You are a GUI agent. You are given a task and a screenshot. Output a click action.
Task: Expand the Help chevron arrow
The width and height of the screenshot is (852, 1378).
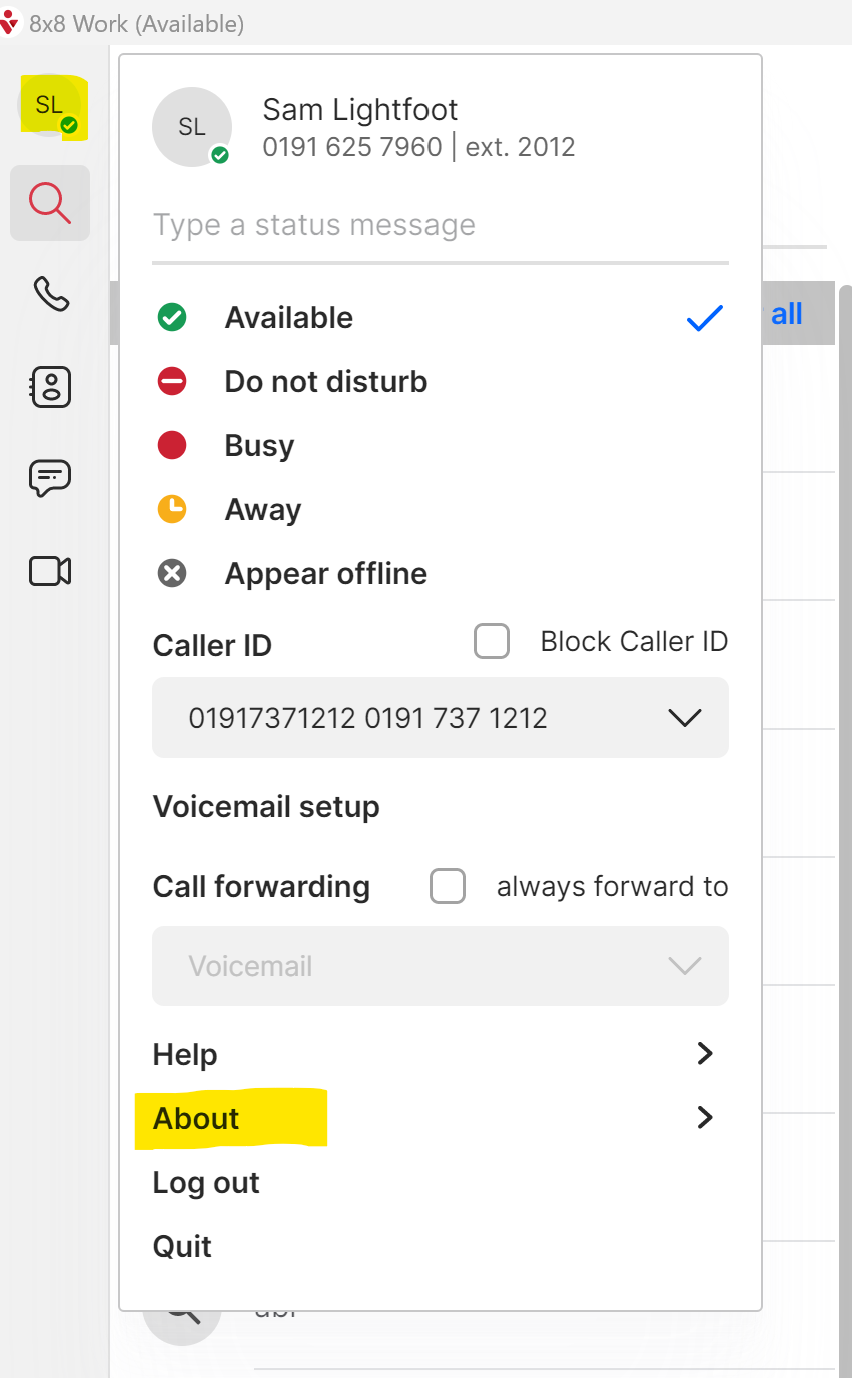(705, 1053)
